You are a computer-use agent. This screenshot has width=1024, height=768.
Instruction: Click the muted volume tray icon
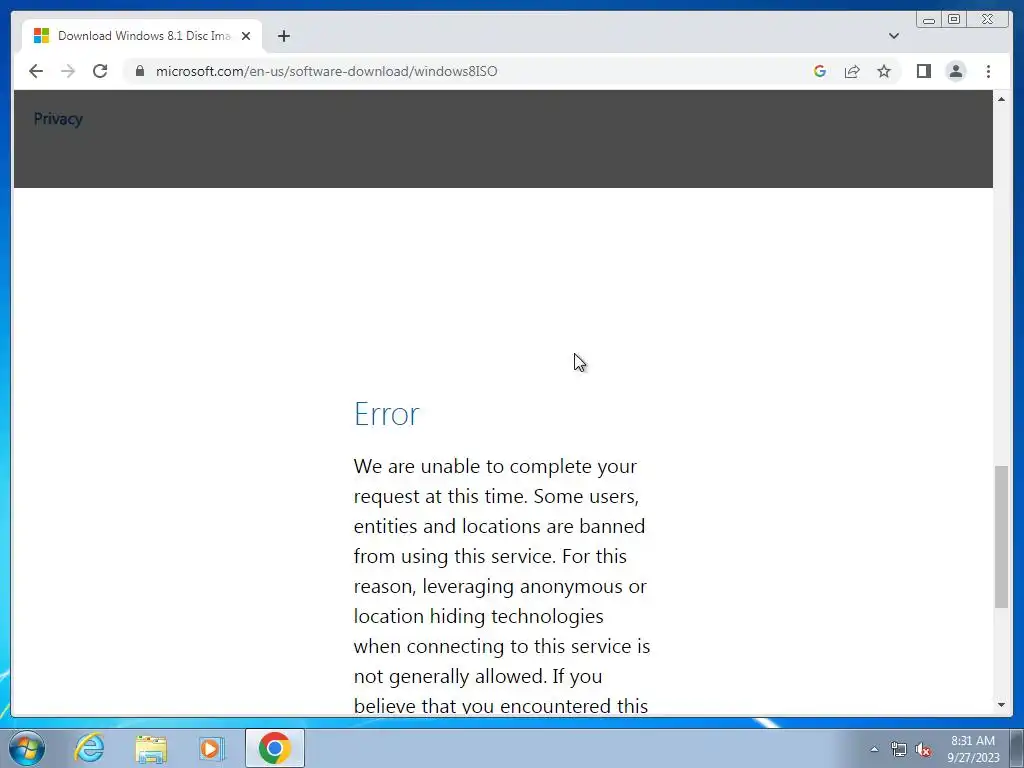(x=923, y=750)
